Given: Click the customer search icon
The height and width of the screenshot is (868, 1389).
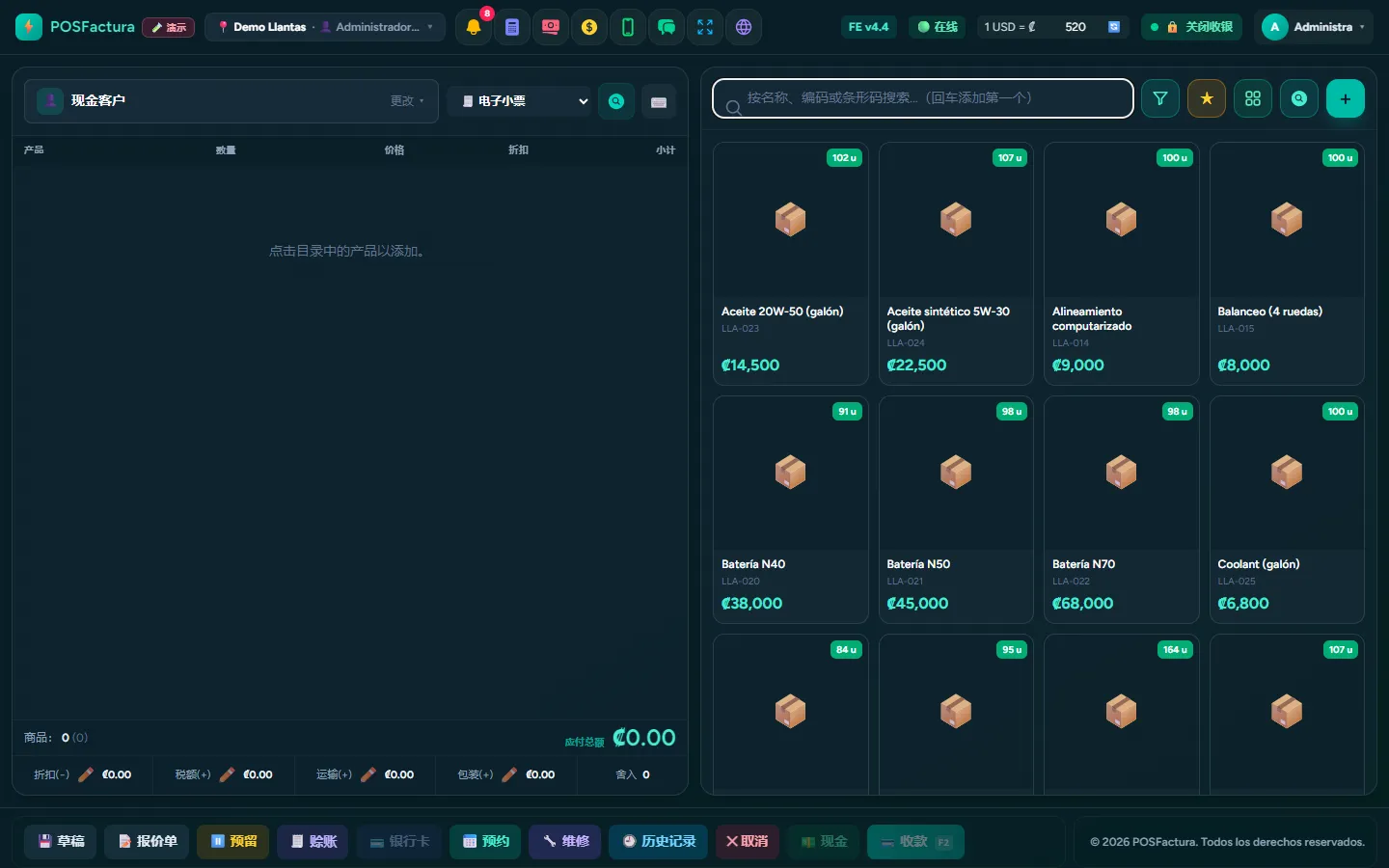Looking at the screenshot, I should (x=616, y=101).
